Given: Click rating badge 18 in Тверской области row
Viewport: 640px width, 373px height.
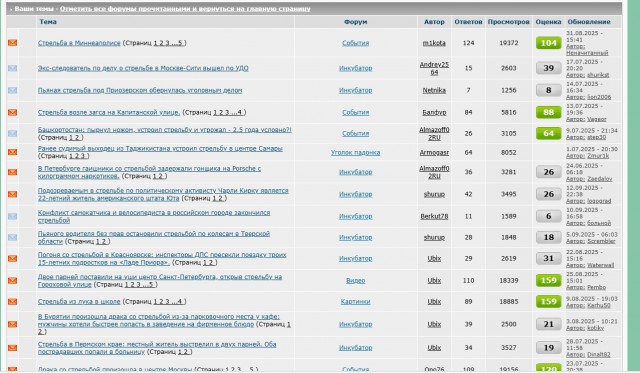Looking at the screenshot, I should click(x=549, y=237).
